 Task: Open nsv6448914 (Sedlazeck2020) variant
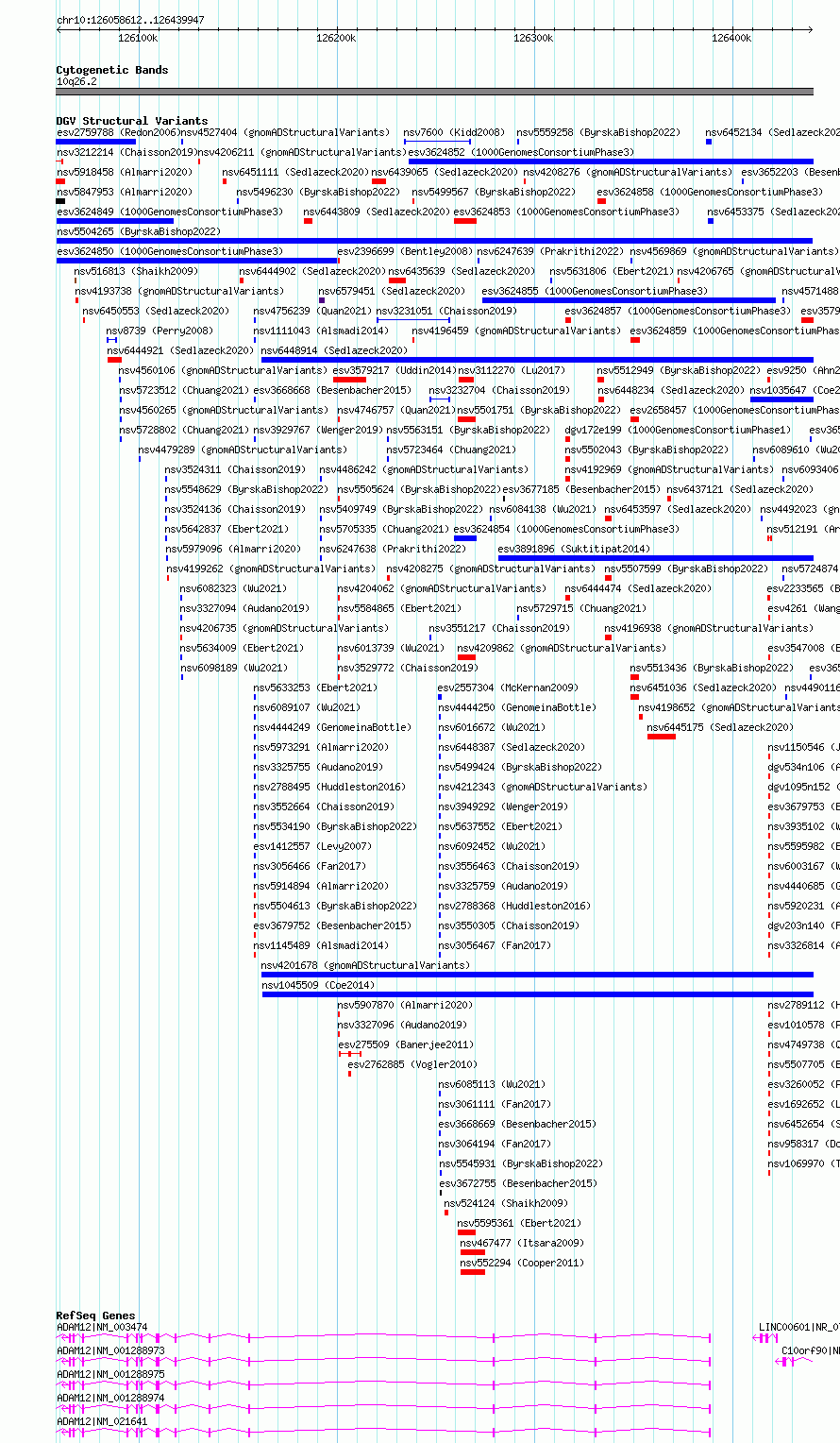click(334, 350)
